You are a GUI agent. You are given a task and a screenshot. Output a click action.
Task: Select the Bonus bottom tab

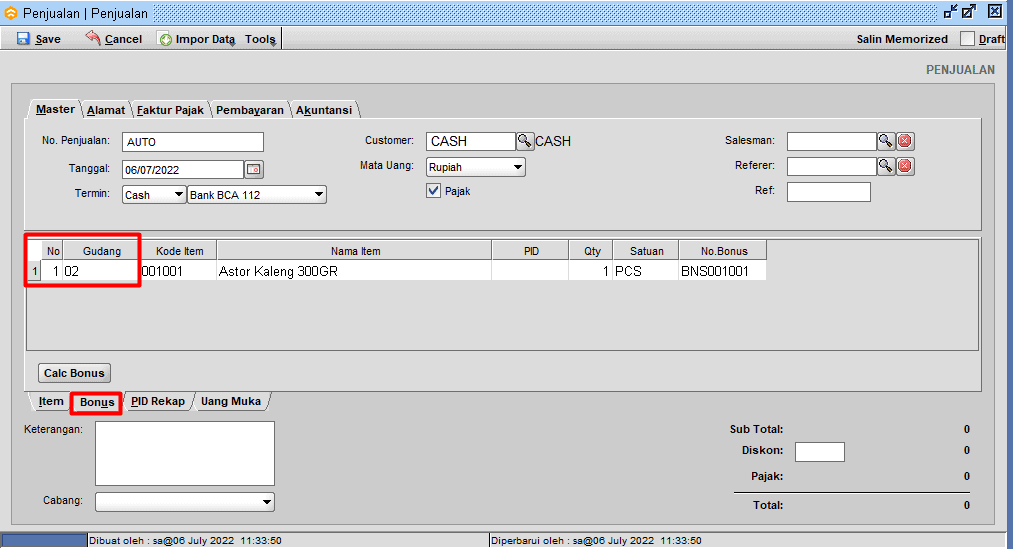pos(97,402)
